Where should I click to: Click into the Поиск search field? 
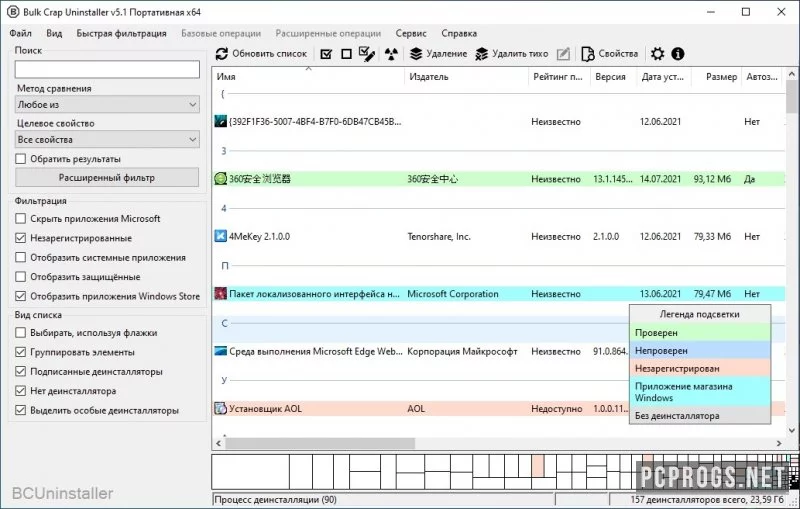click(107, 69)
